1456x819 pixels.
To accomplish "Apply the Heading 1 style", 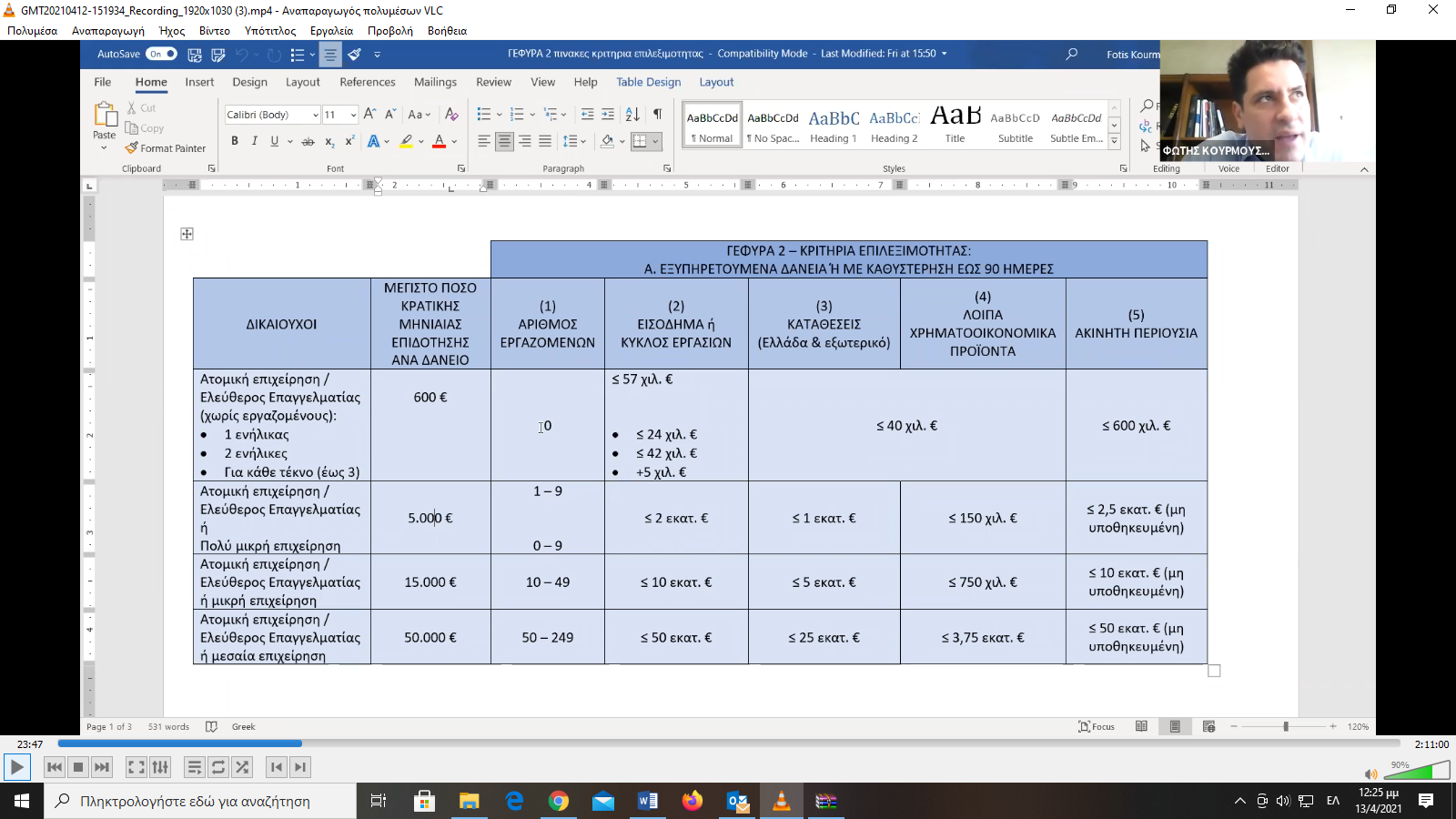I will (x=834, y=126).
